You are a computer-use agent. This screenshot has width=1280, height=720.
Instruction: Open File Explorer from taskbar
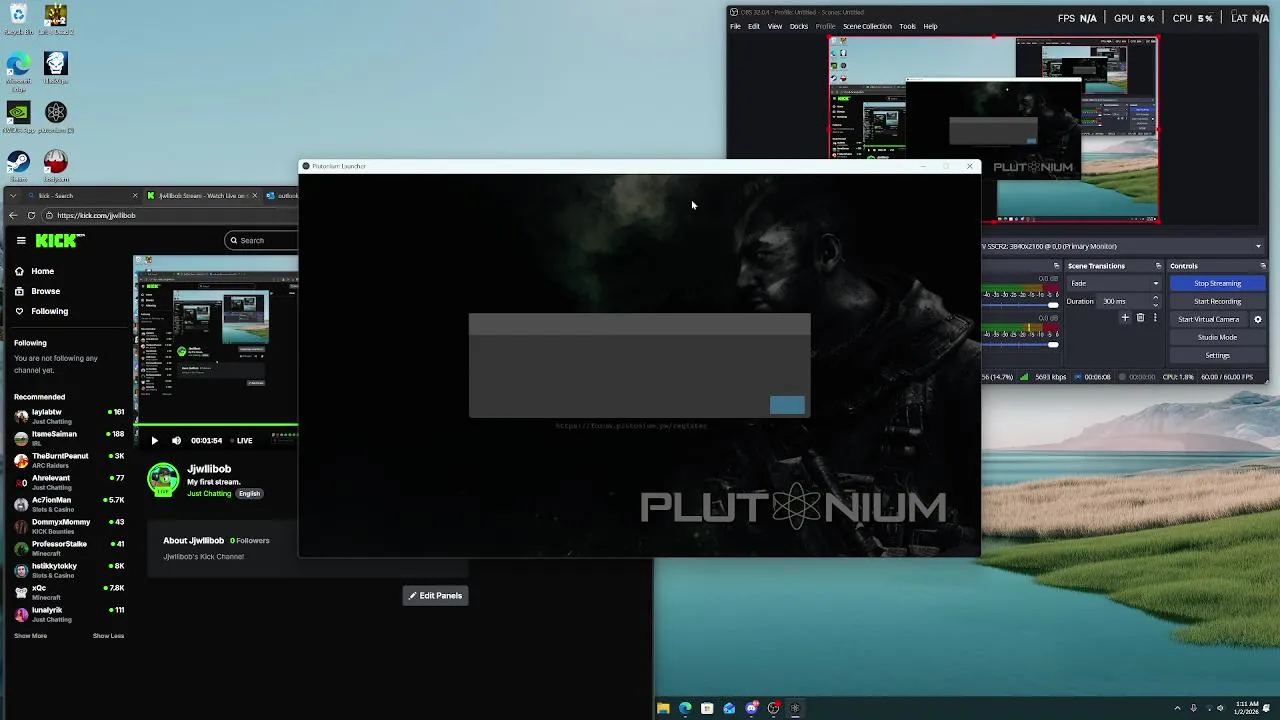(663, 708)
